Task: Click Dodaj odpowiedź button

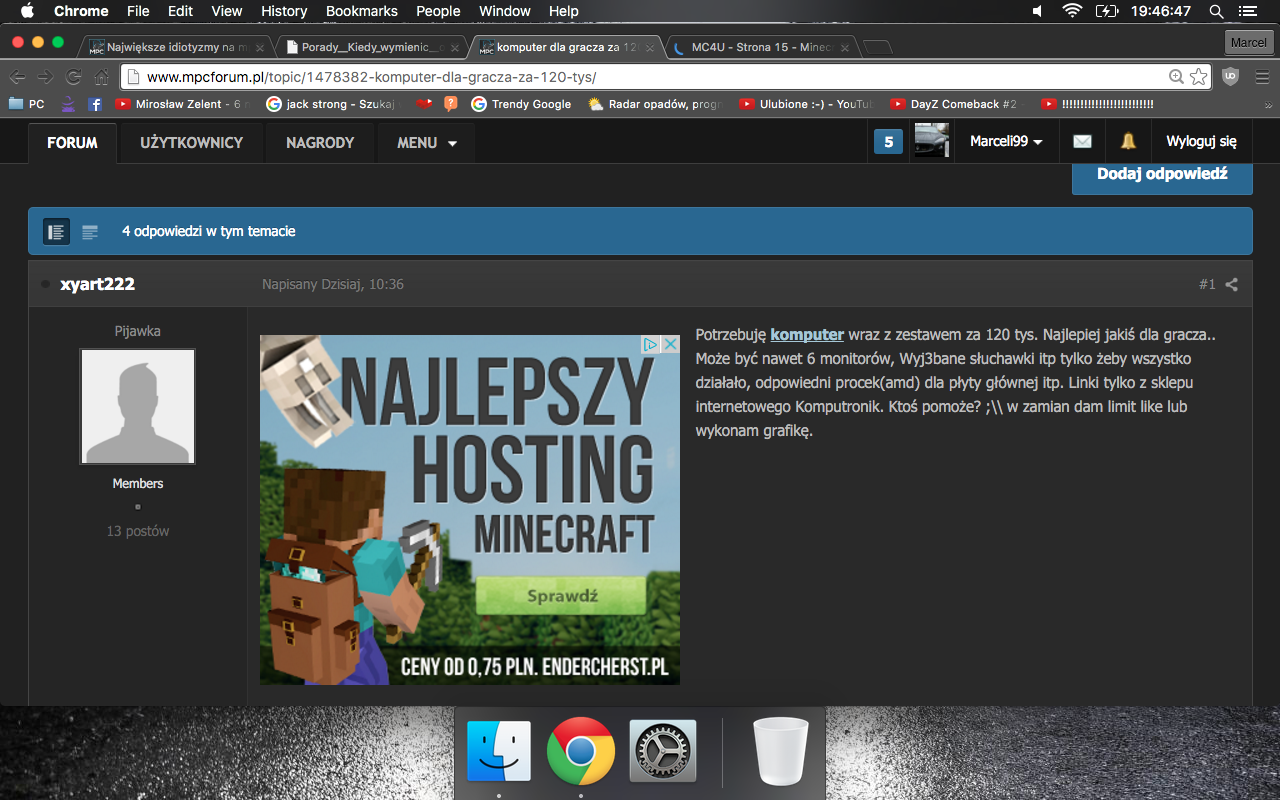Action: (1162, 174)
